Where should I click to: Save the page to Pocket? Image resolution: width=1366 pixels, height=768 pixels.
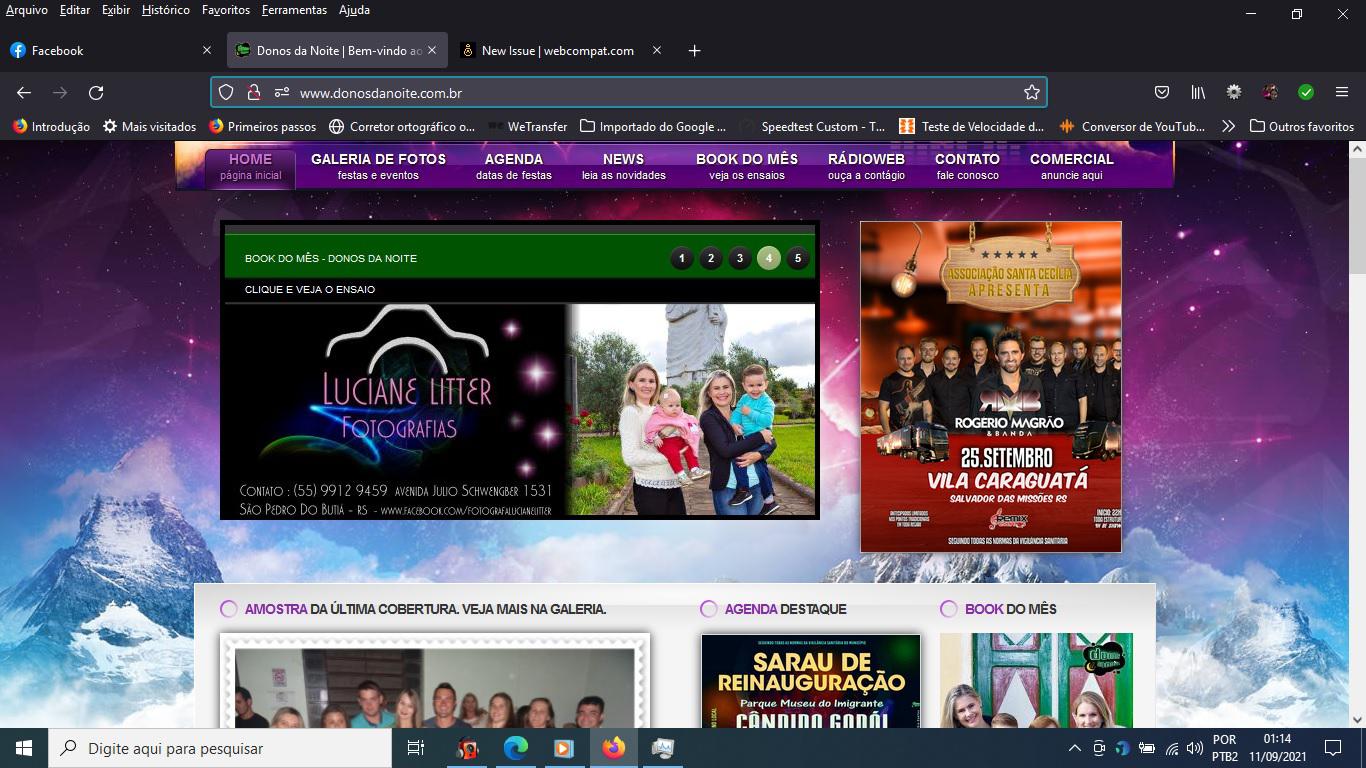click(1162, 92)
